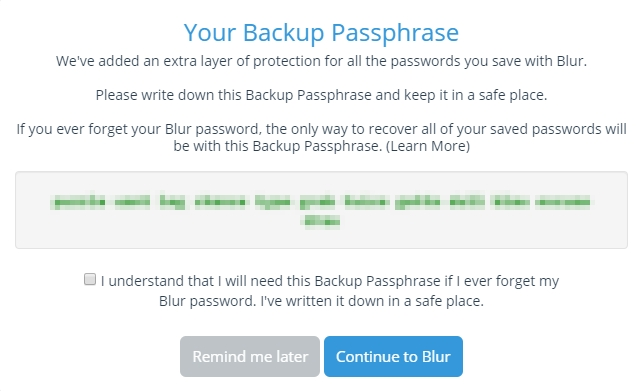Viewport: 642px width, 391px height.
Task: Select the 'Your Backup Passphrase' heading
Action: point(321,32)
